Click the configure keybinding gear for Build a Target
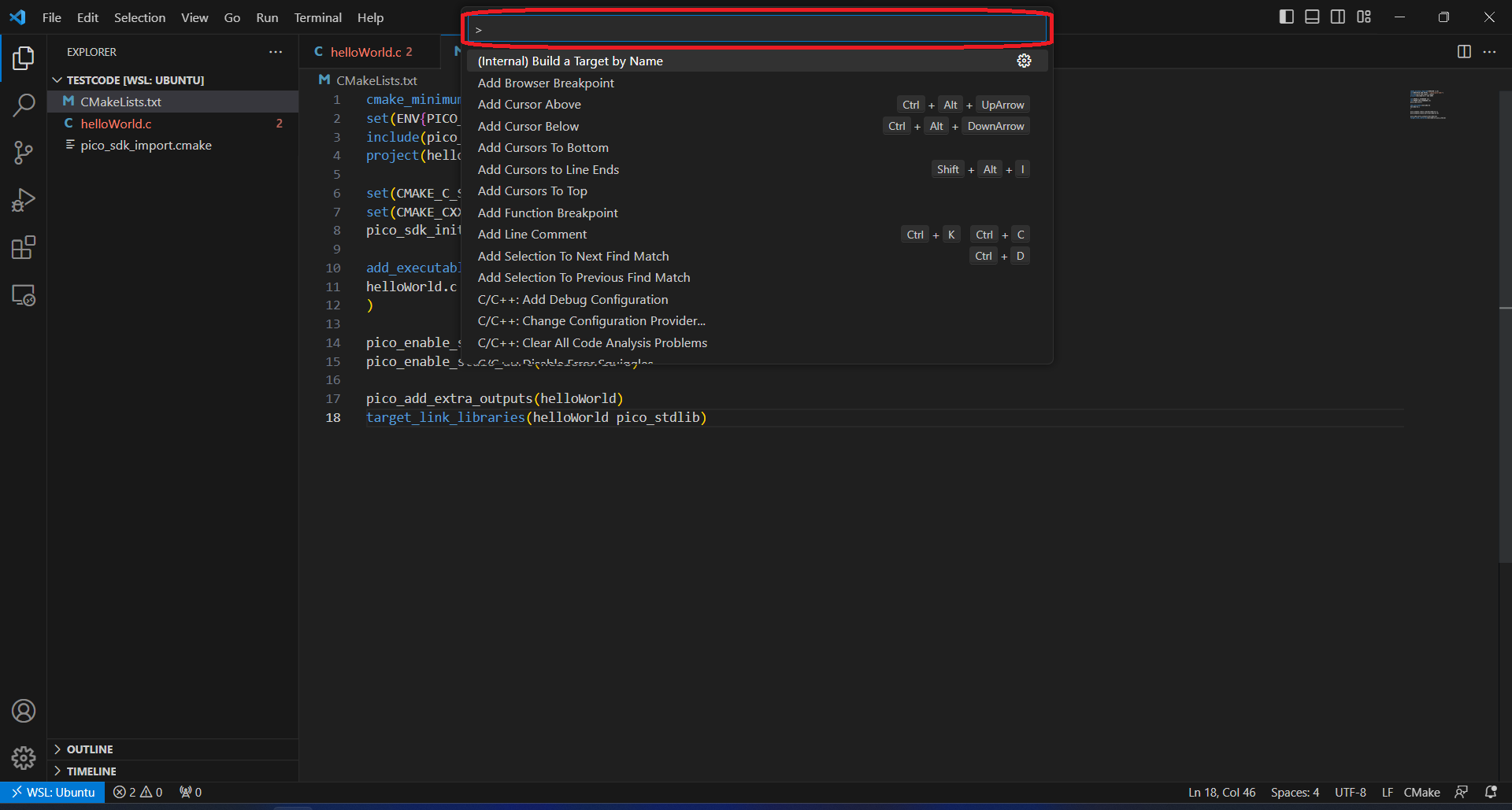1512x810 pixels. point(1024,61)
